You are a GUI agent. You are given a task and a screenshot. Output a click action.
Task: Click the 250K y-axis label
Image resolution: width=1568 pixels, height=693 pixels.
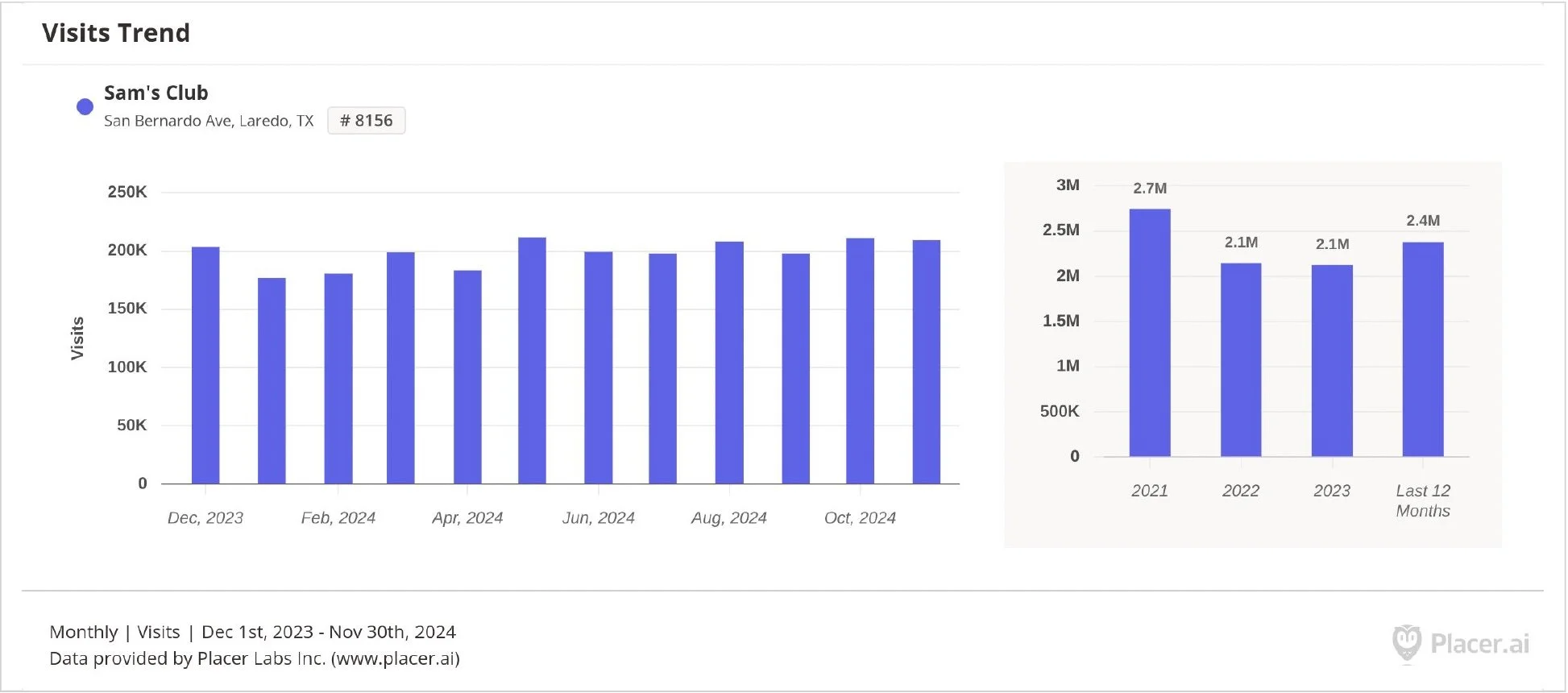(127, 192)
